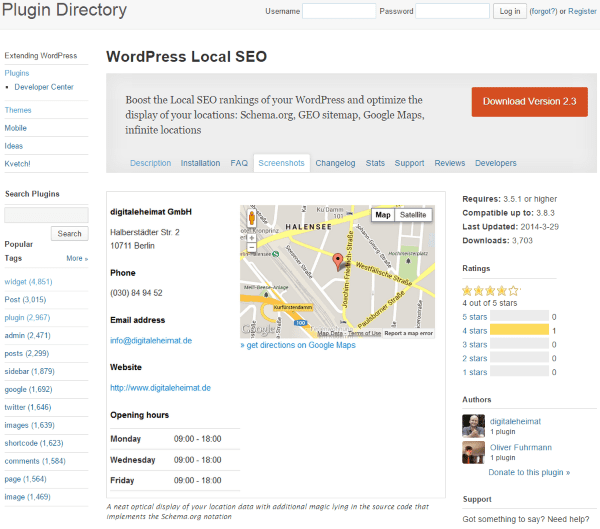
Task: Open the Developers tab
Action: (496, 163)
